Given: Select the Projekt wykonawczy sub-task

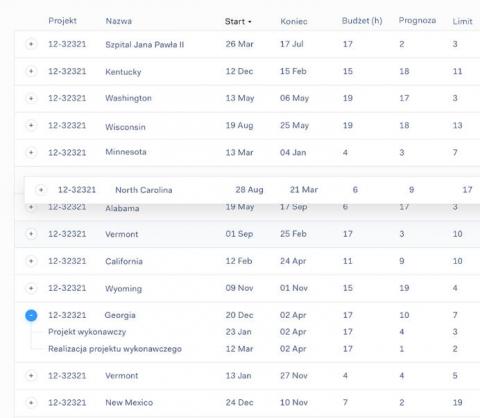Looking at the screenshot, I should click(x=87, y=332).
